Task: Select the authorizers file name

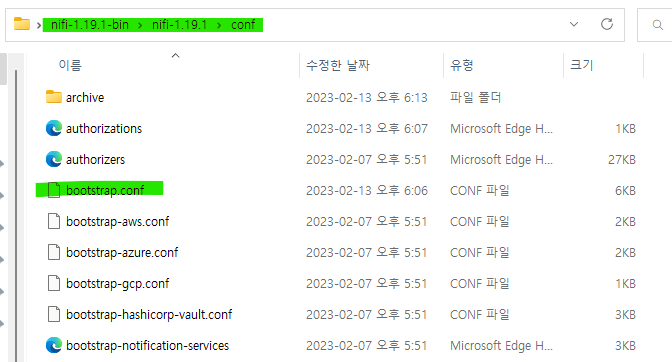Action: pos(95,159)
